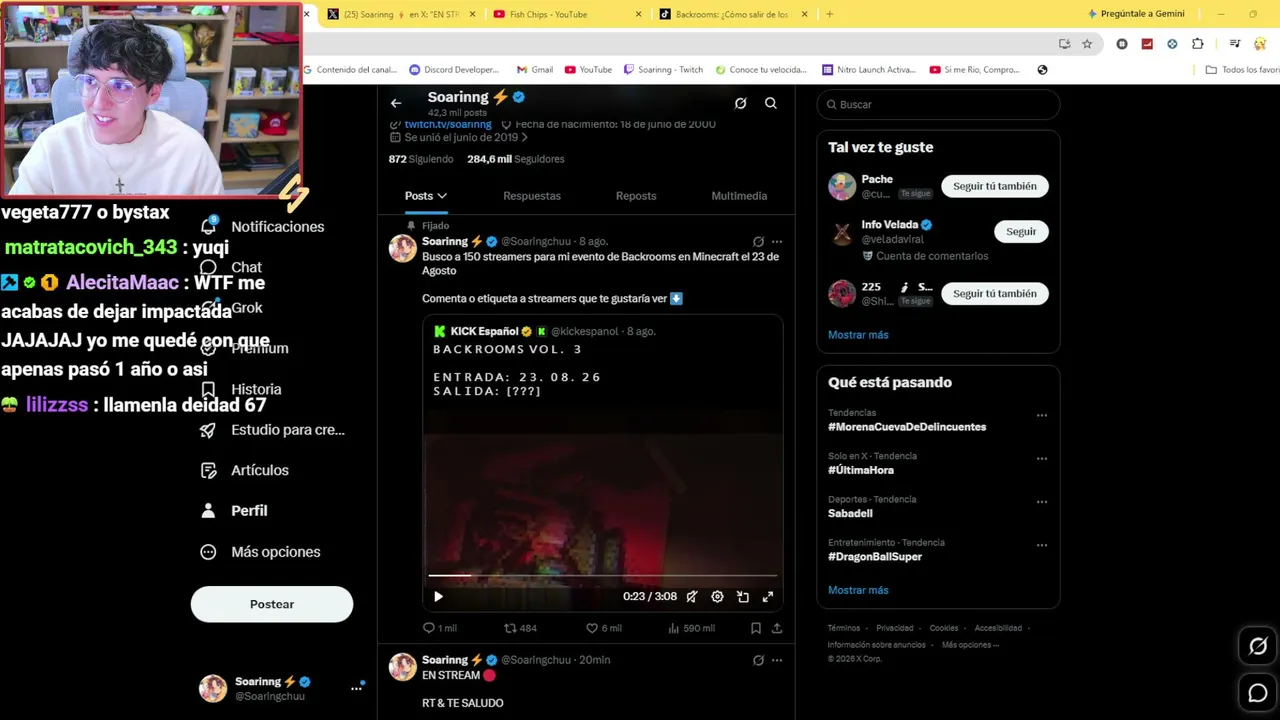Close the Fish Chips YouTube tab
This screenshot has width=1280, height=720.
[x=638, y=14]
